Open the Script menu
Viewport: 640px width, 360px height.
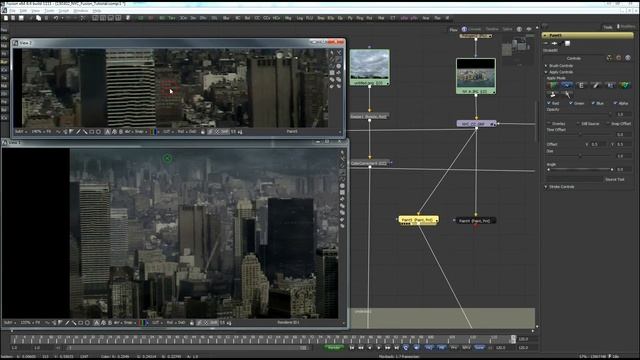click(64, 11)
